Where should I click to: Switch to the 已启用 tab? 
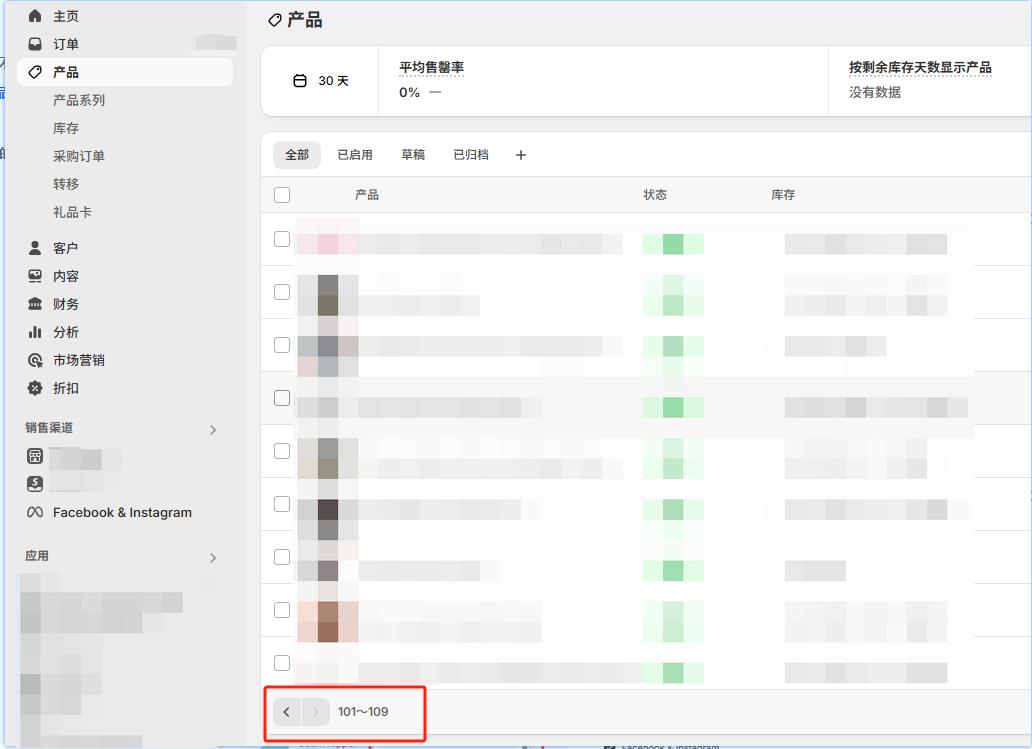pyautogui.click(x=355, y=155)
